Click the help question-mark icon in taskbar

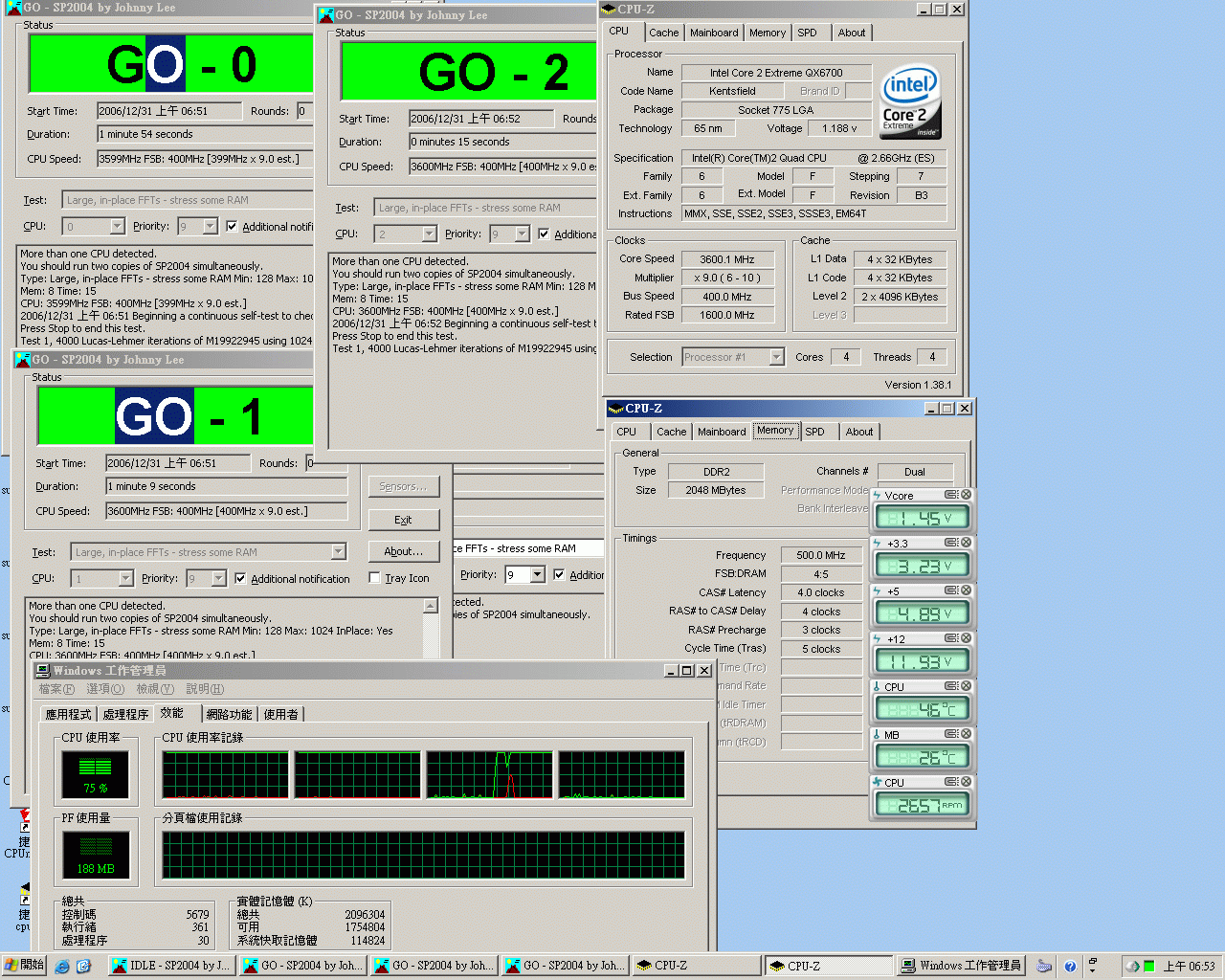click(1070, 967)
